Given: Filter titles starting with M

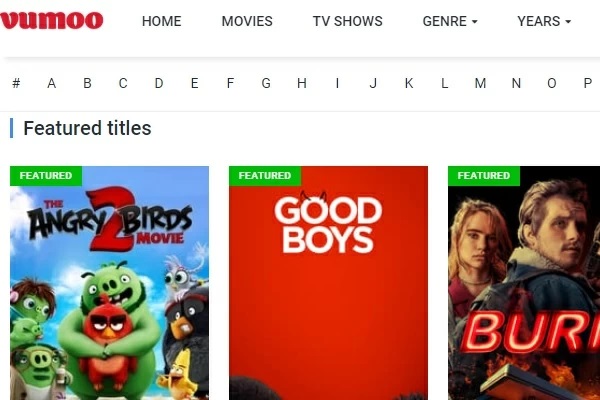Looking at the screenshot, I should click(x=480, y=83).
